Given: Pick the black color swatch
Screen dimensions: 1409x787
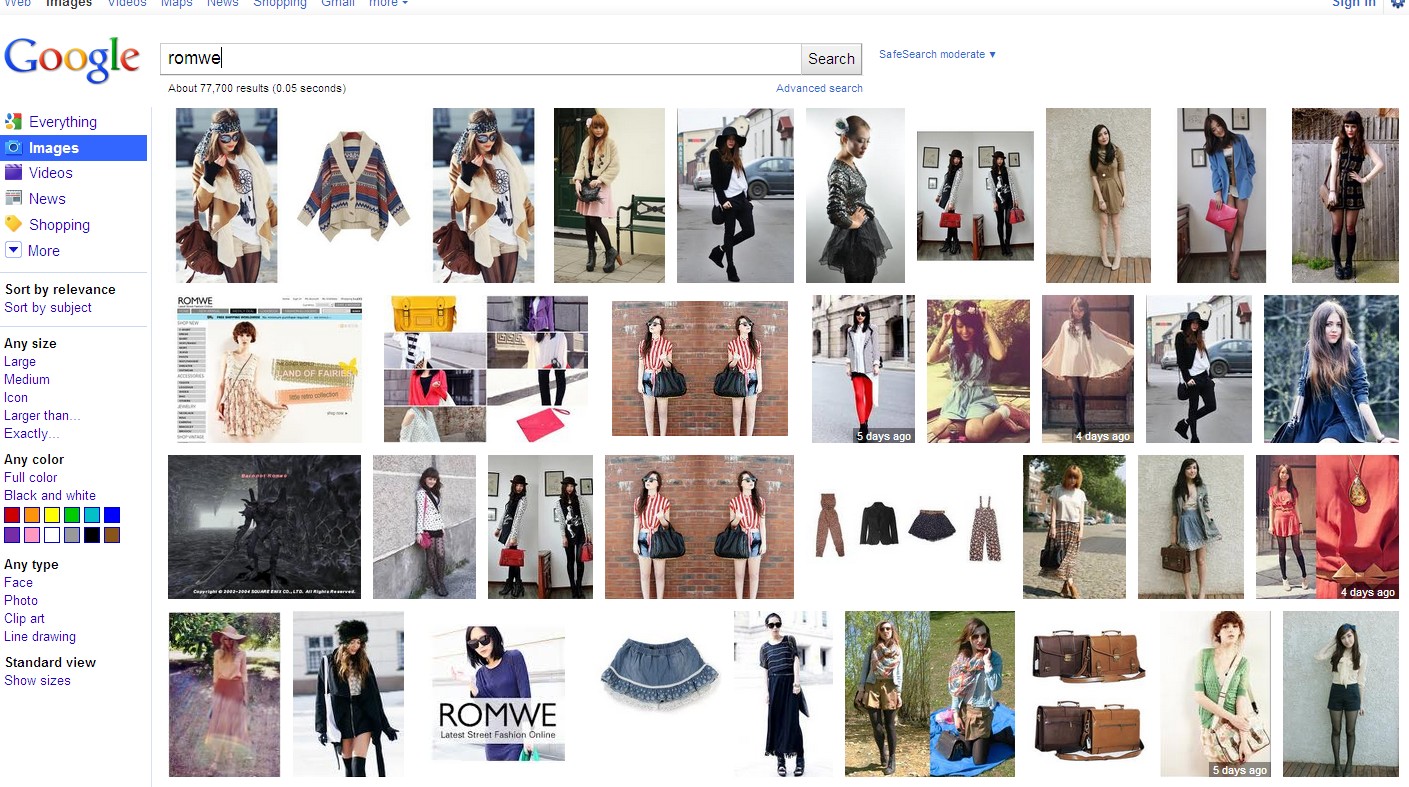Looking at the screenshot, I should pos(92,535).
